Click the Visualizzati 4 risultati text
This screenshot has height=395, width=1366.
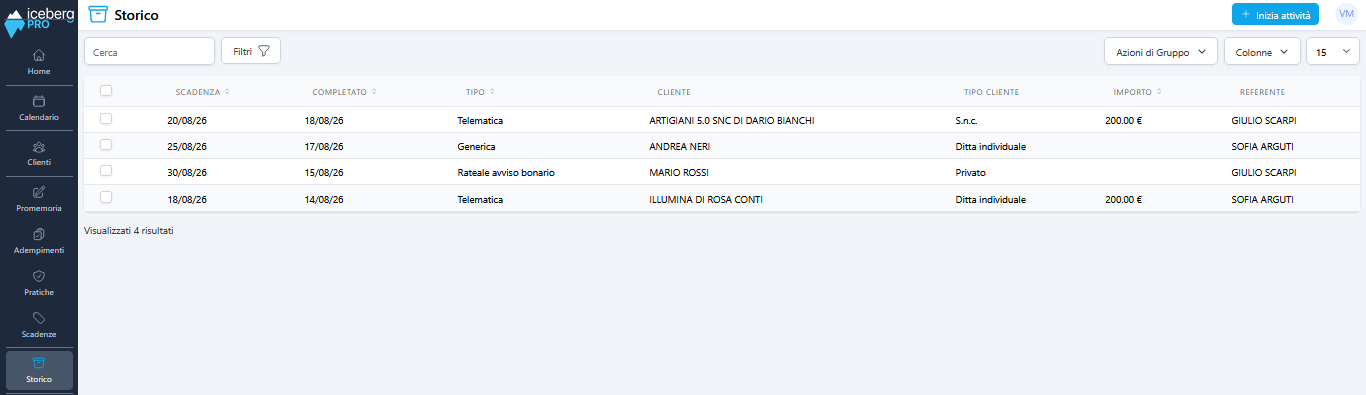point(129,230)
